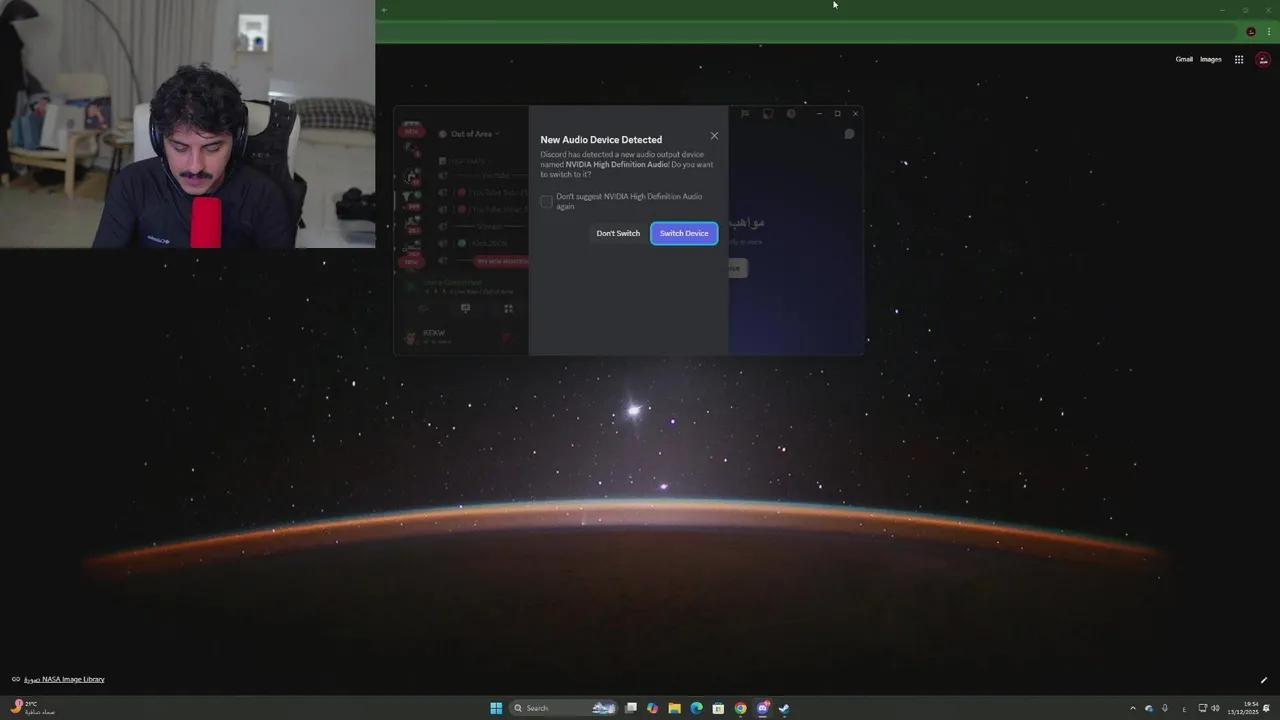The height and width of the screenshot is (720, 1280).
Task: Open Discord chat bubble icon
Action: coord(849,134)
